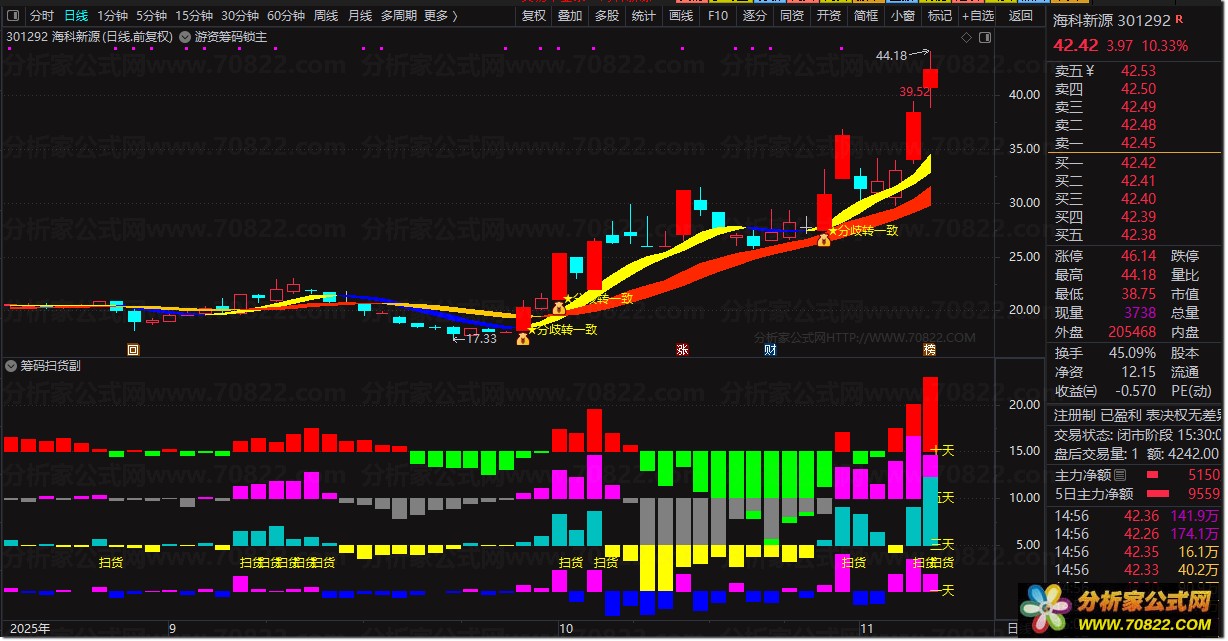Click the 换手 value 45.09%
The image size is (1228, 641).
tap(1130, 353)
